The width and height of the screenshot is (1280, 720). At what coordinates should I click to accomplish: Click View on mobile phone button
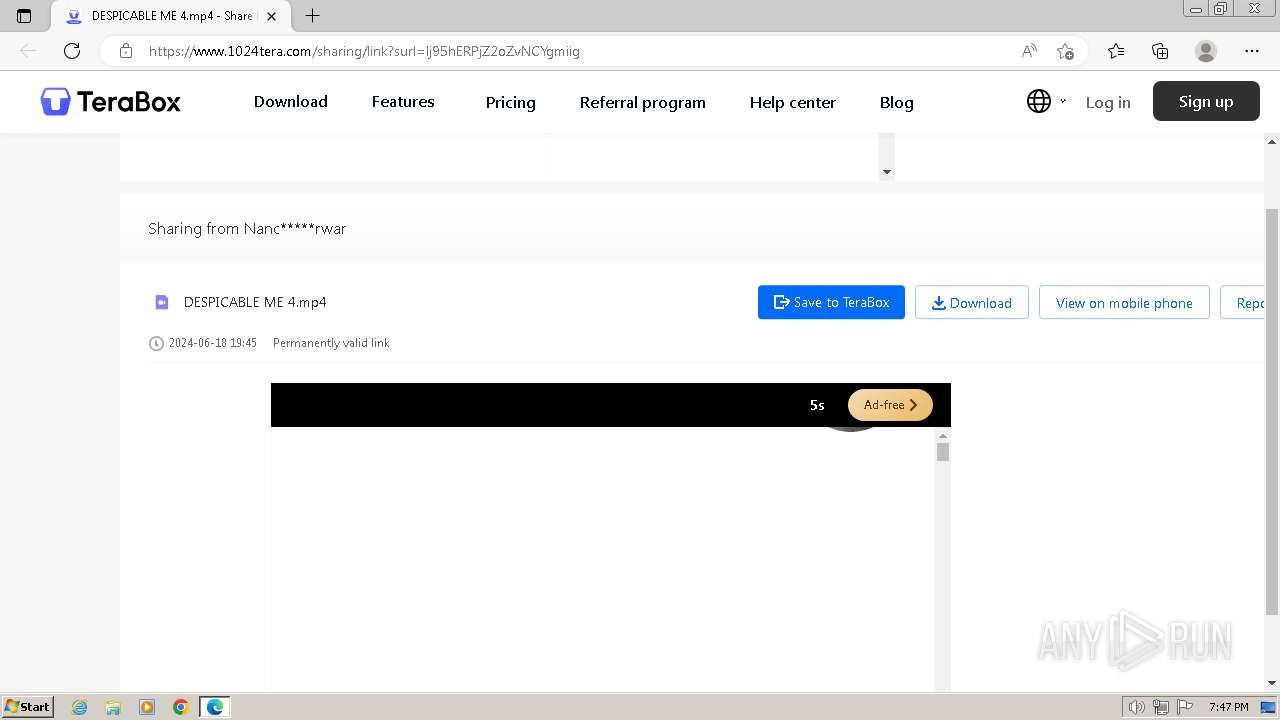(1124, 302)
